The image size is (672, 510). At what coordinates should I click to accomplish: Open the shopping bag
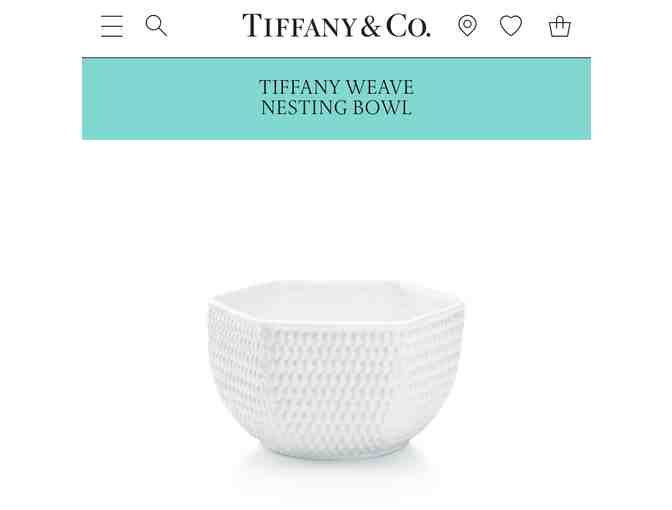[560, 27]
